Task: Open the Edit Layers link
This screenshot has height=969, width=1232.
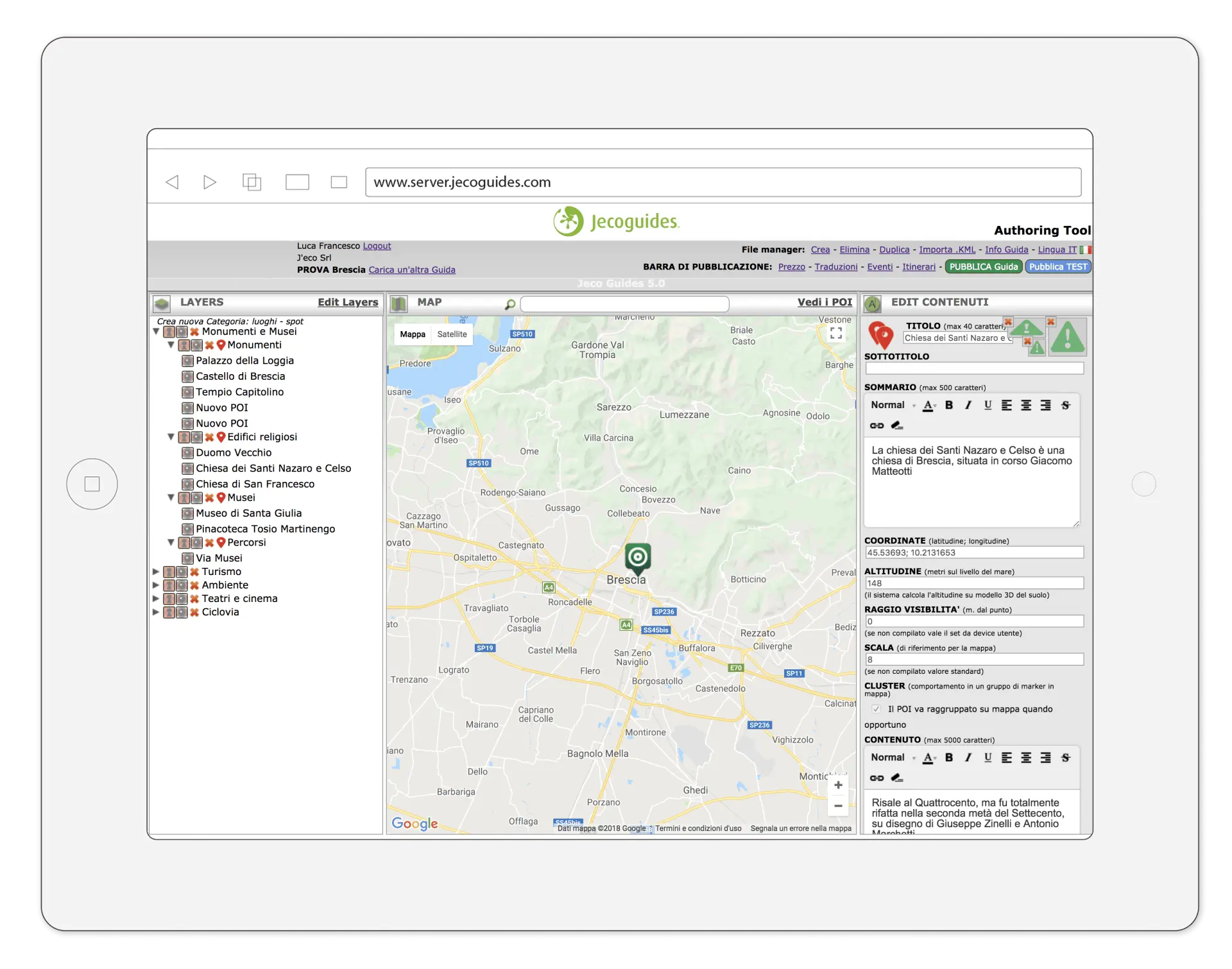Action: point(348,302)
